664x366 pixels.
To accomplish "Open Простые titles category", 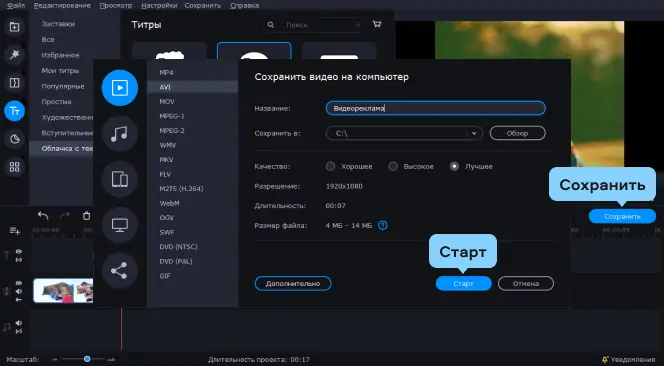I will 56,102.
